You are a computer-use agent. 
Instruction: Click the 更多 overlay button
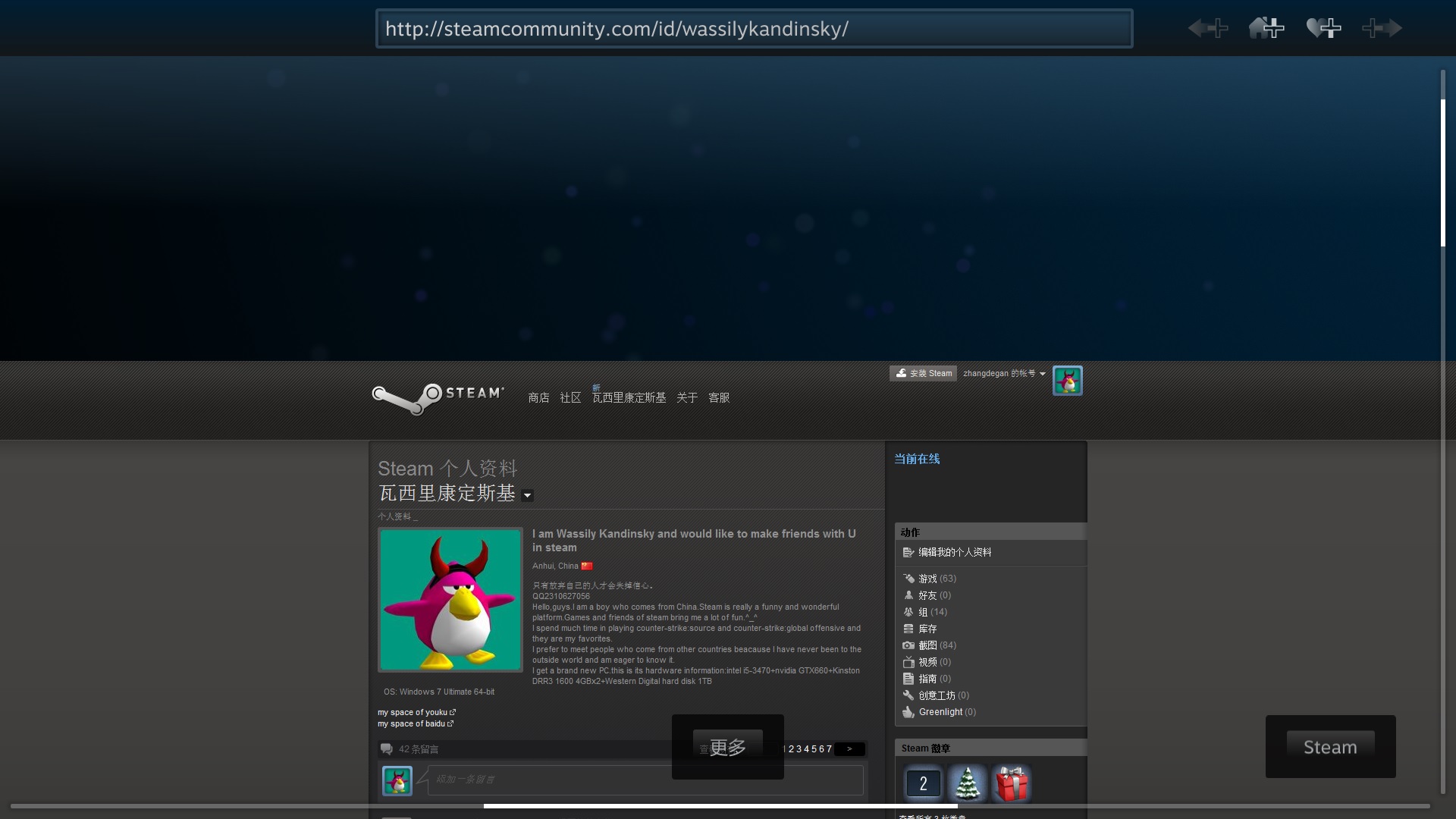click(728, 747)
